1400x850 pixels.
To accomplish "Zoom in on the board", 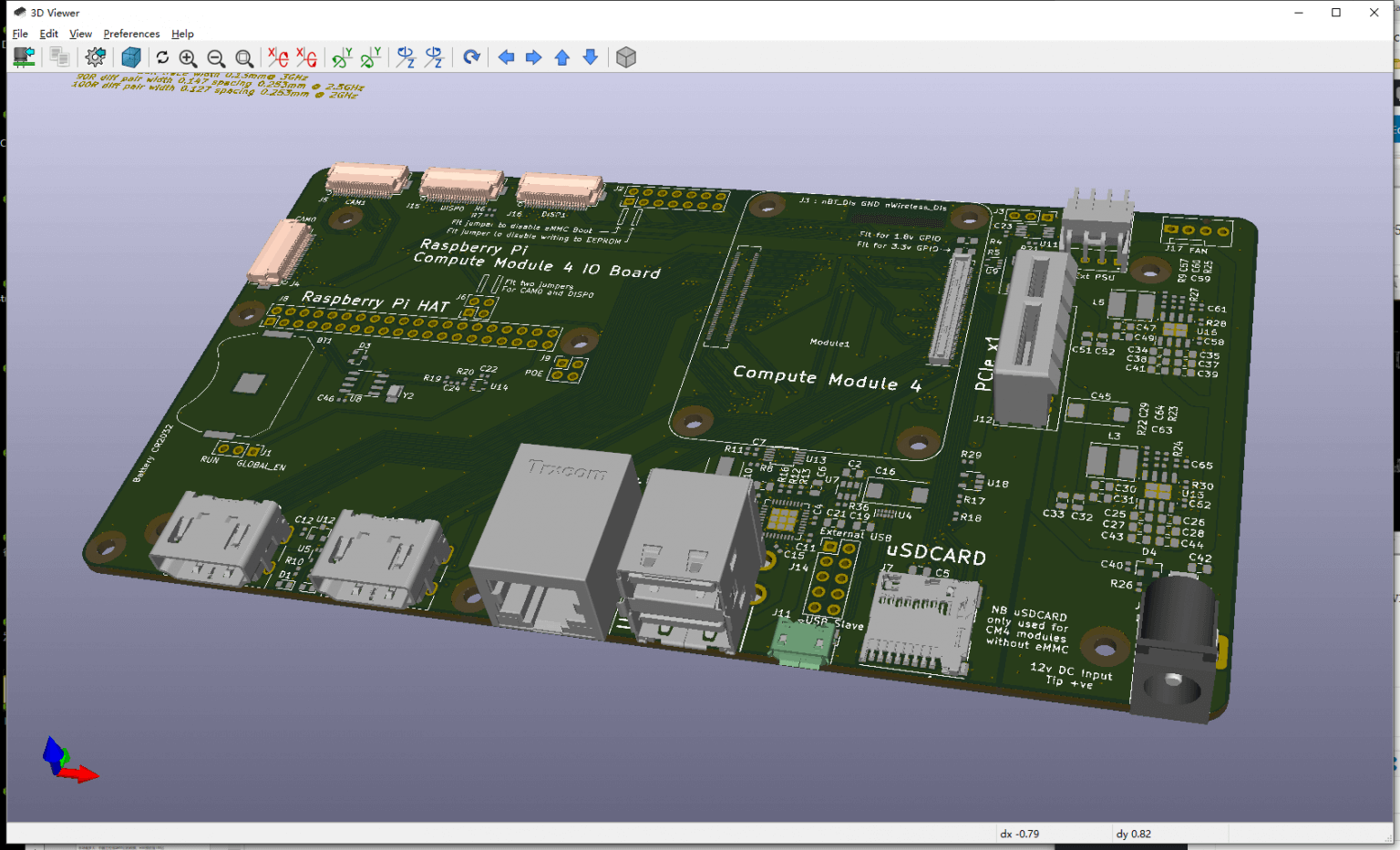I will tap(188, 56).
